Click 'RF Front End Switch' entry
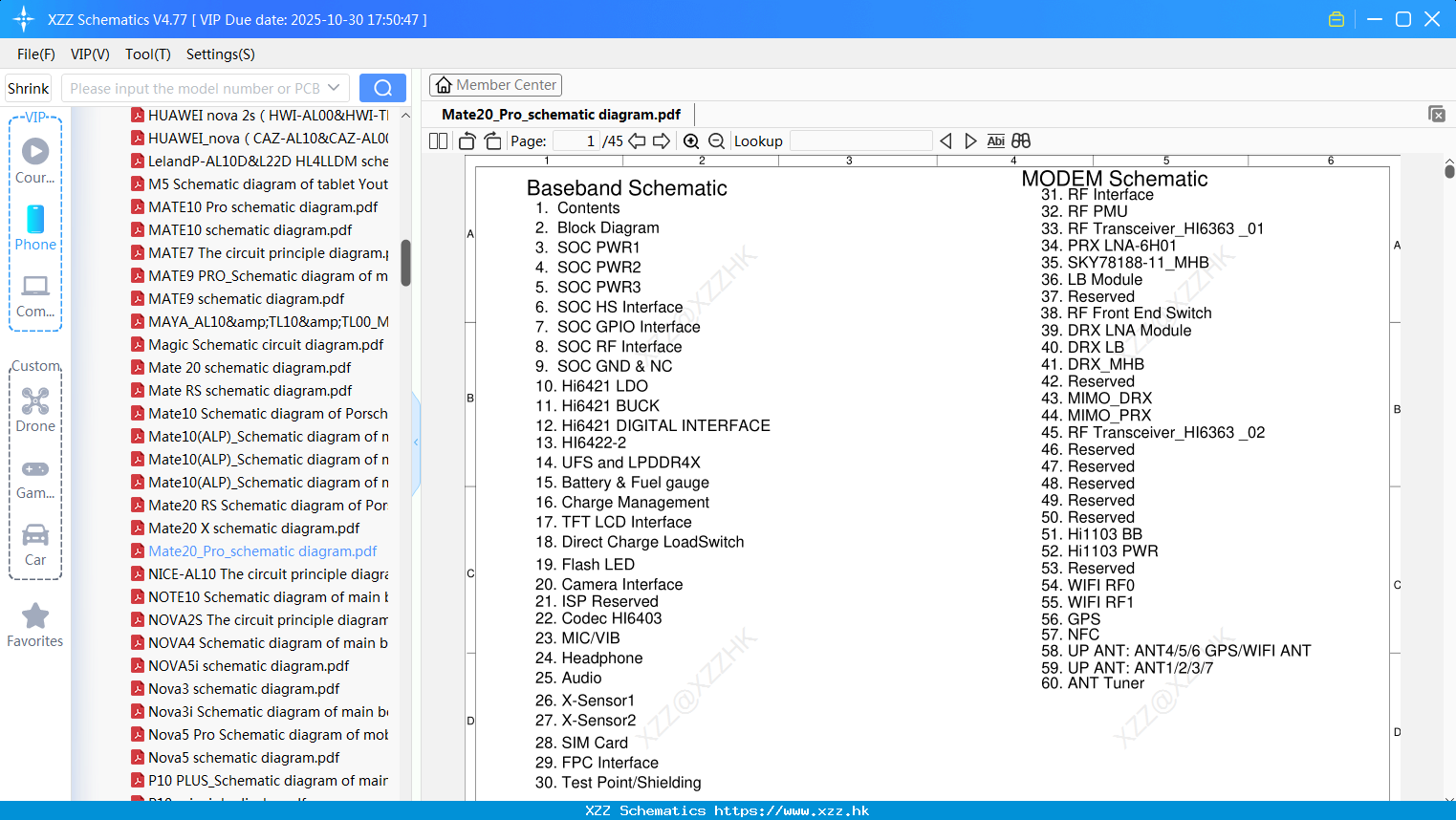1456x820 pixels. tap(1140, 313)
